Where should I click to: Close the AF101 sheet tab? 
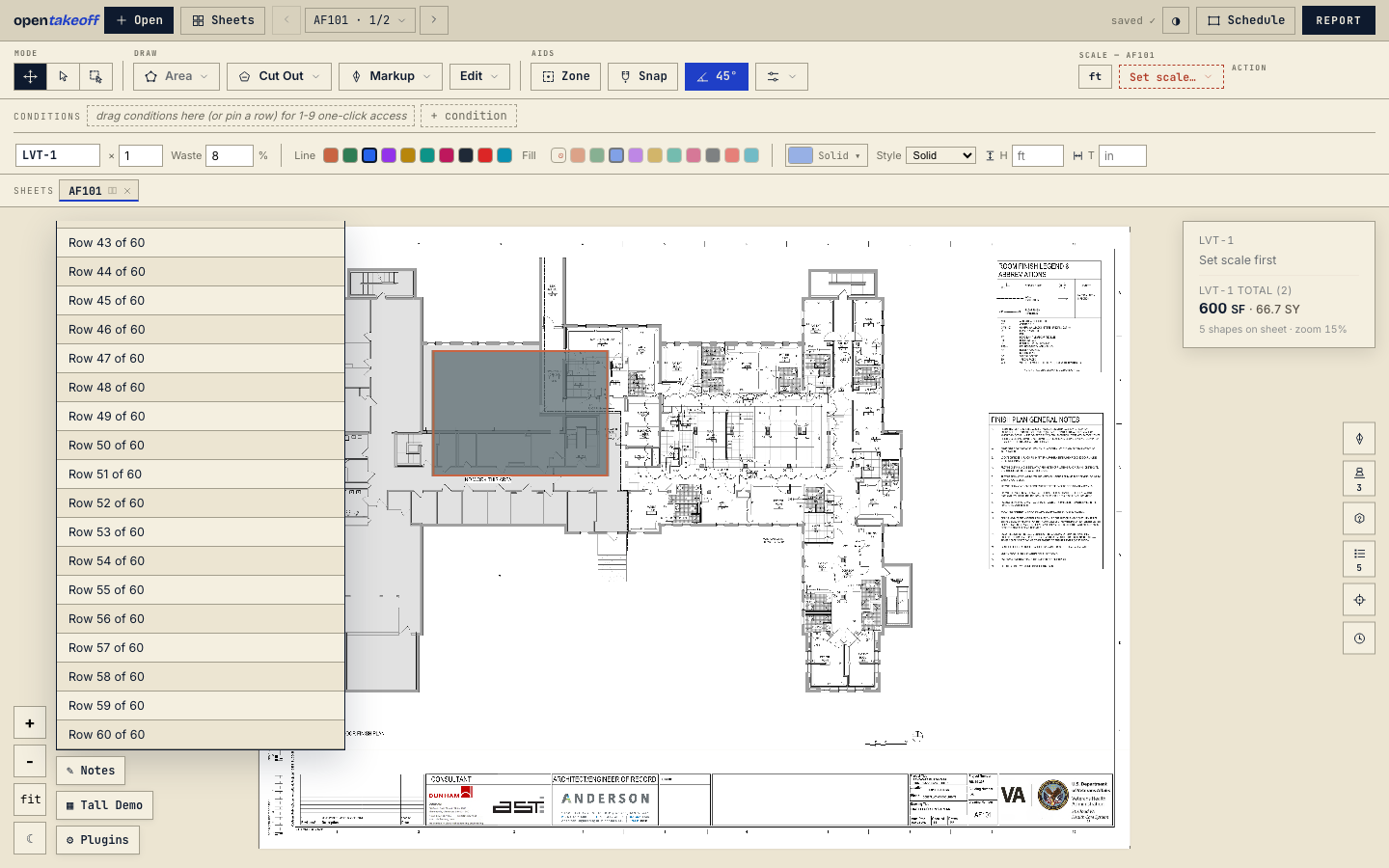[127, 191]
